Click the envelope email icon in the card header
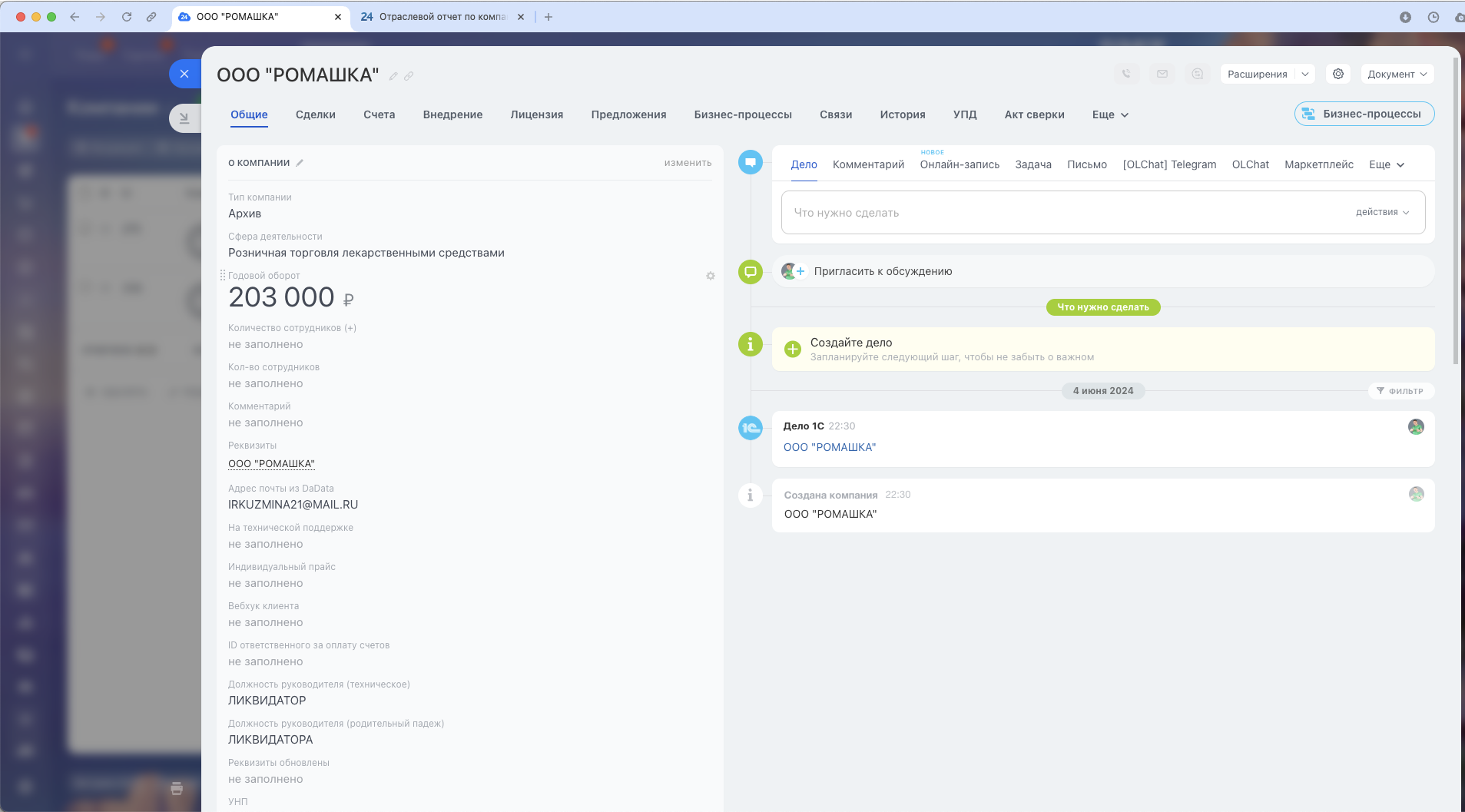1465x812 pixels. [x=1162, y=74]
